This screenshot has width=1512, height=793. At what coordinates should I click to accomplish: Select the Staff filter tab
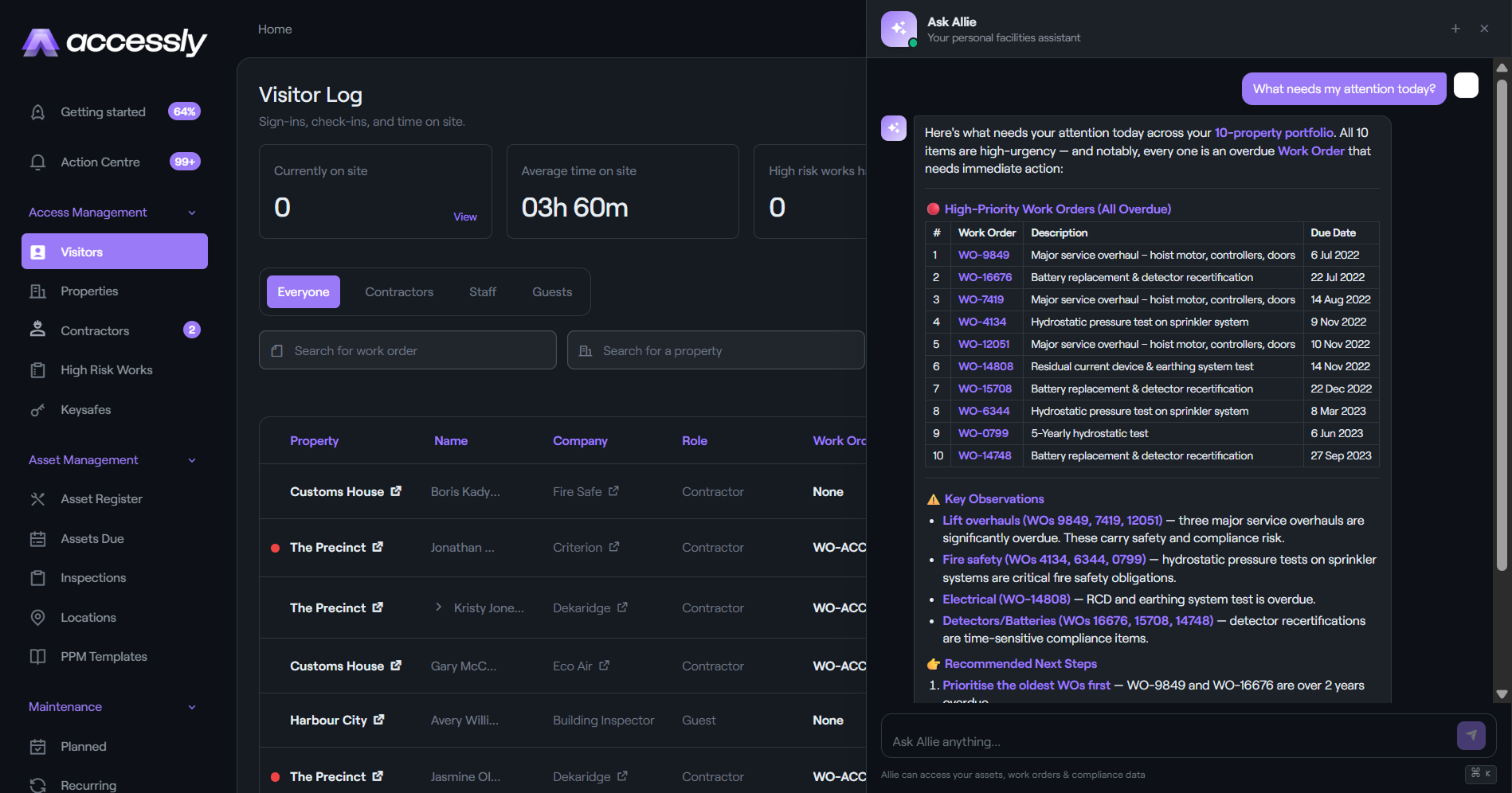[483, 292]
